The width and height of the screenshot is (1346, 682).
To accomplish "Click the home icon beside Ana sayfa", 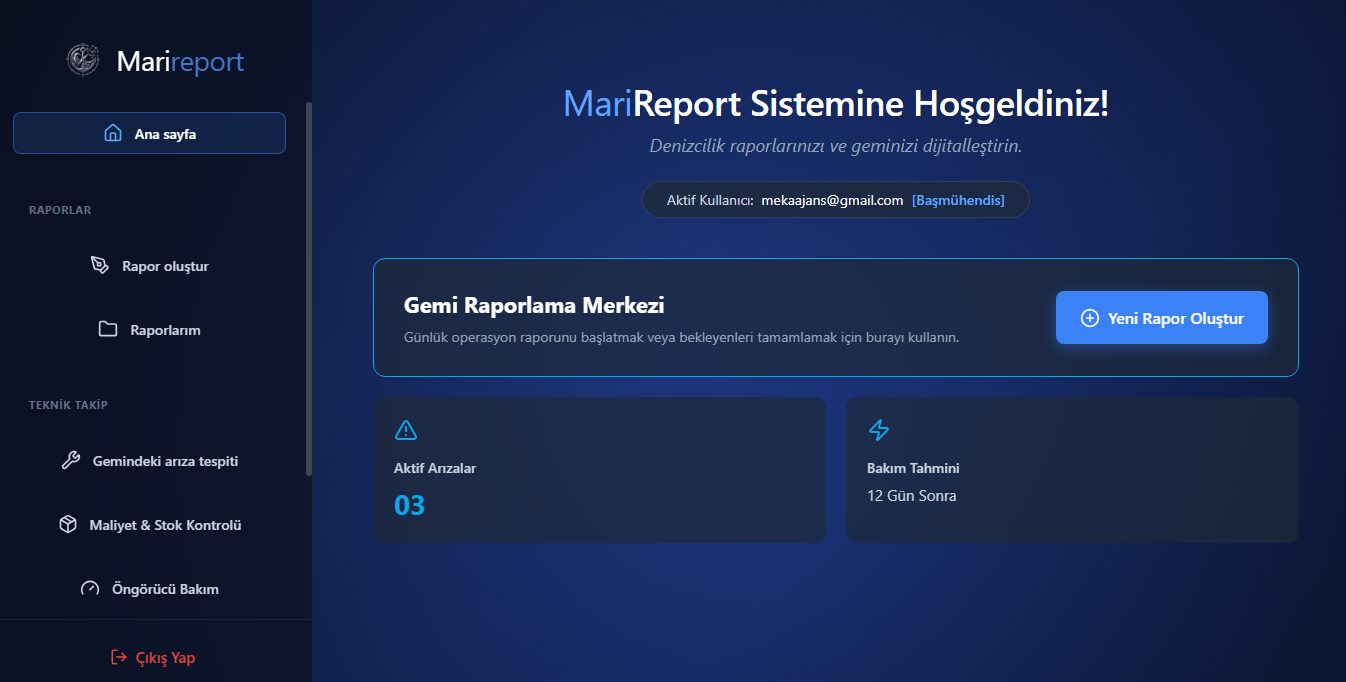I will (113, 133).
